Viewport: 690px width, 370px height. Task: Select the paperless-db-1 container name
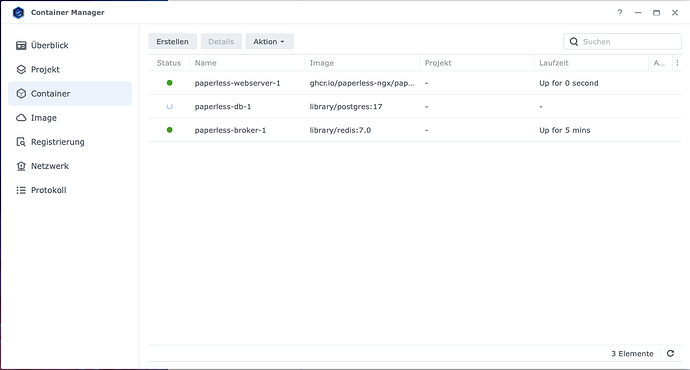tap(223, 107)
